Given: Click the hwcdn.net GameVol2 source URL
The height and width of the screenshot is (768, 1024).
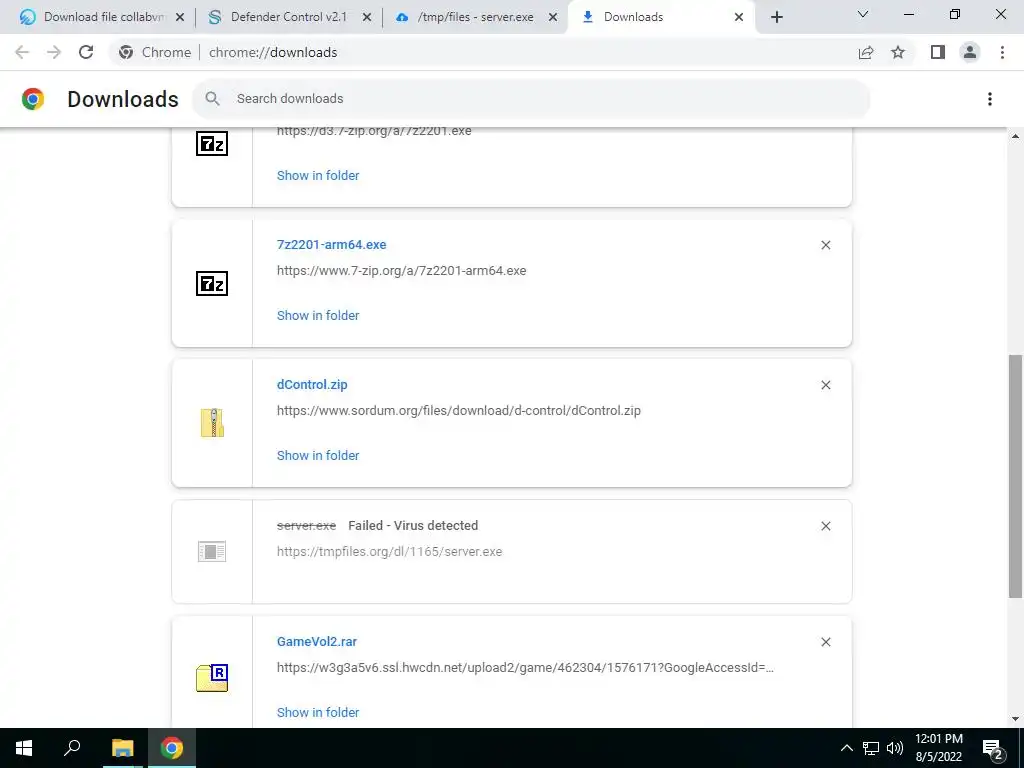Looking at the screenshot, I should point(525,667).
